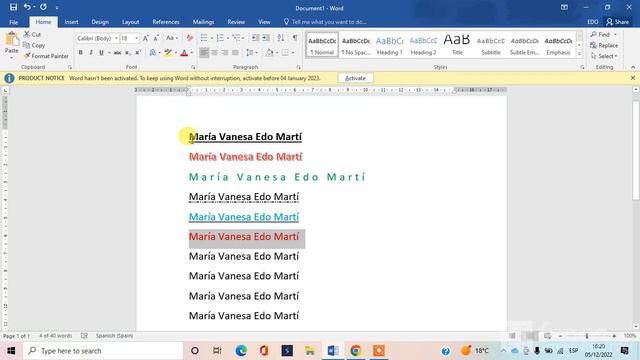Viewport: 640px width, 360px height.
Task: Apply the red font color
Action: 184,53
